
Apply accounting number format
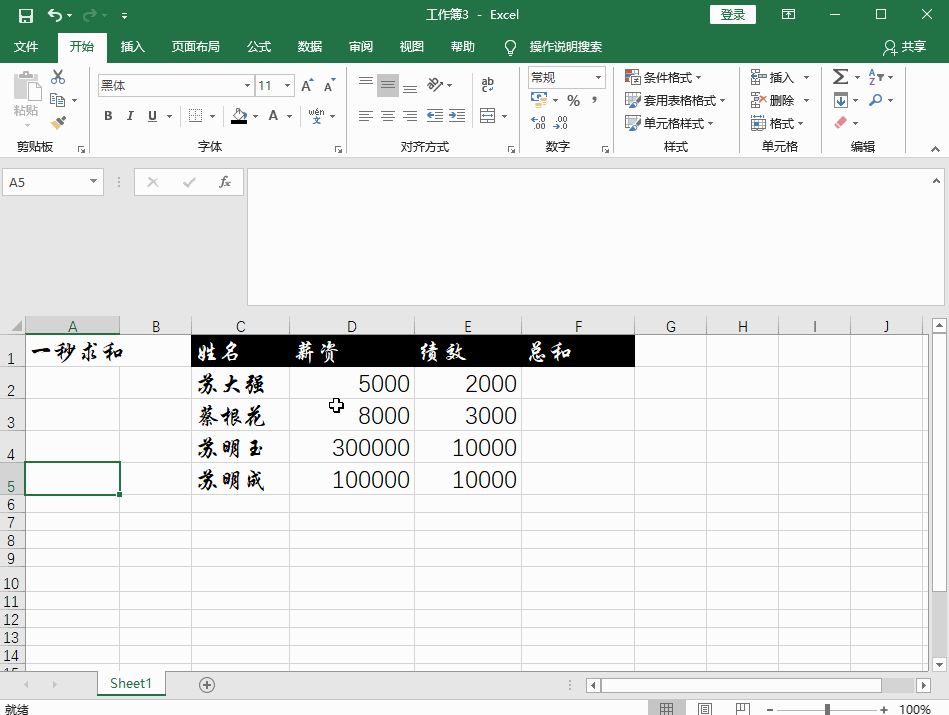coord(539,99)
